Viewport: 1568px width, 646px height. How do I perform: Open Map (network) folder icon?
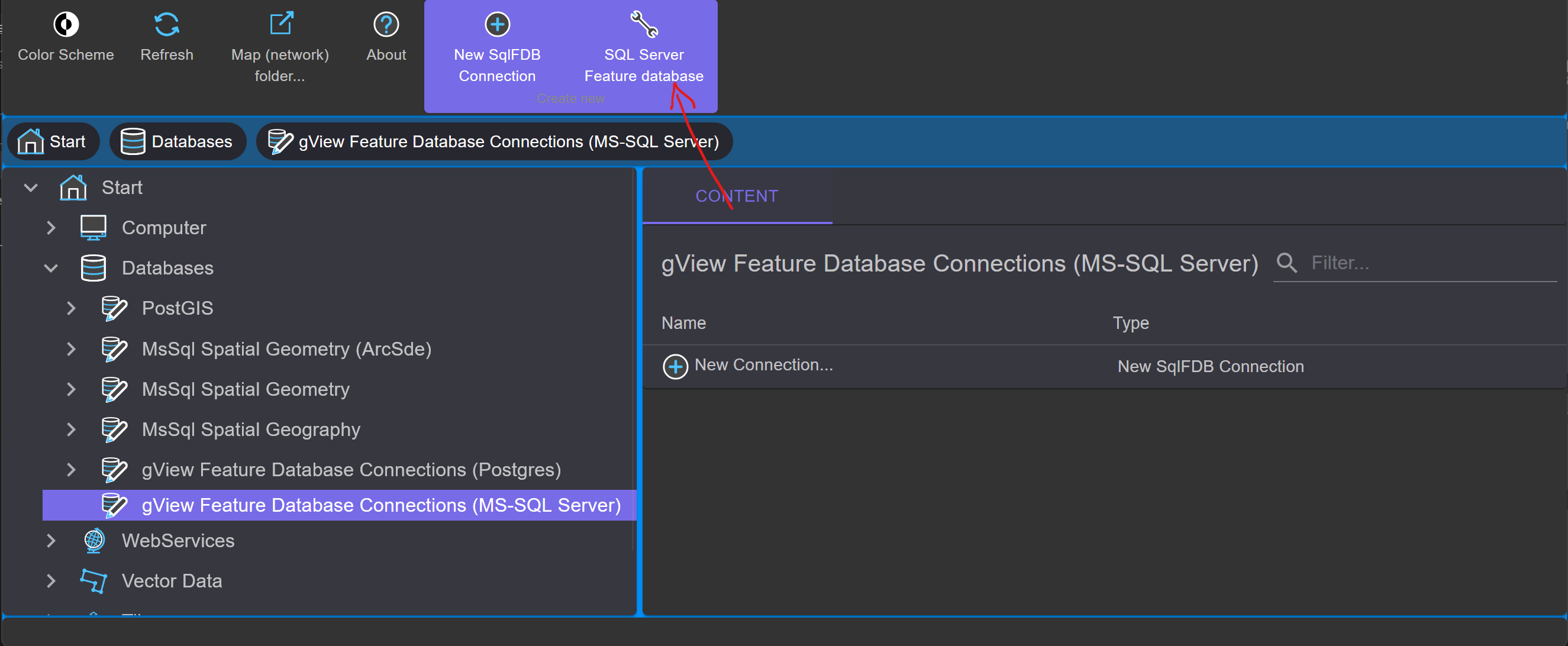(280, 24)
